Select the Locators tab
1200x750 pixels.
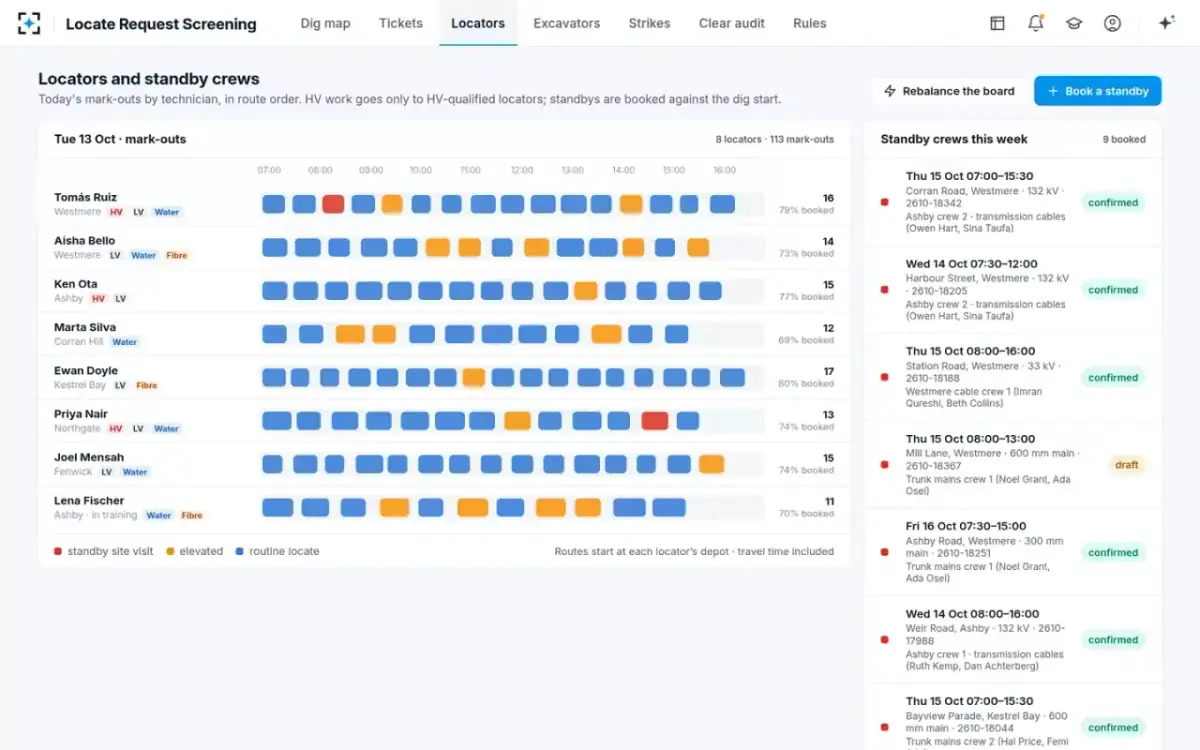[478, 23]
